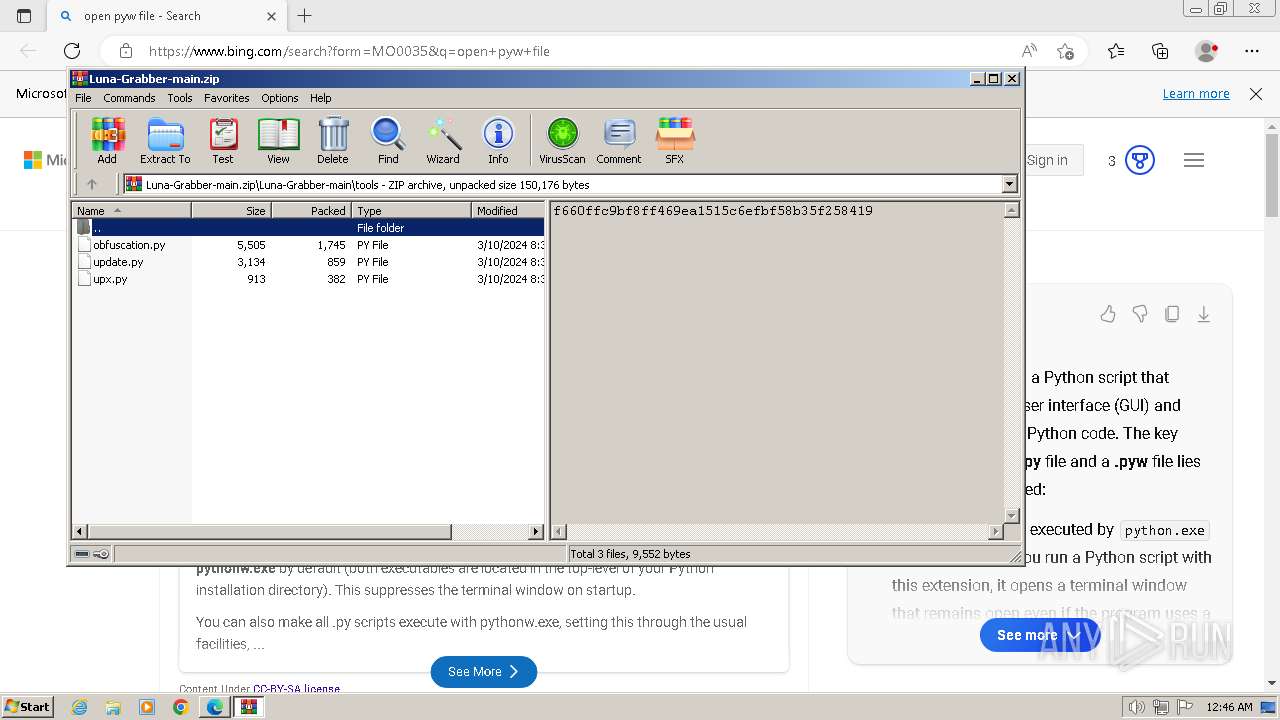Copy the Copilot answer
The height and width of the screenshot is (720, 1280).
click(x=1172, y=314)
